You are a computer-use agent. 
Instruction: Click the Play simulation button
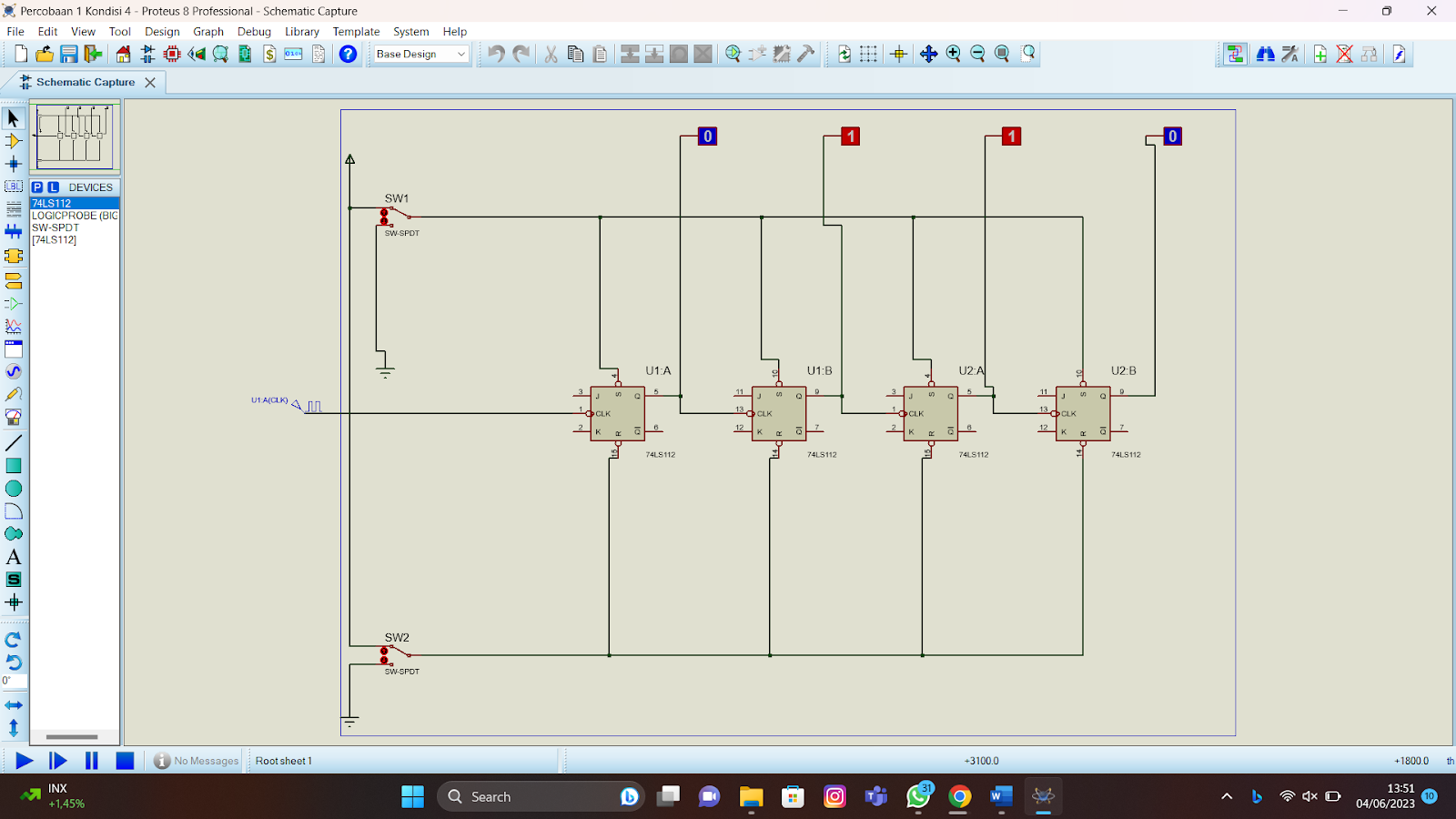point(25,761)
